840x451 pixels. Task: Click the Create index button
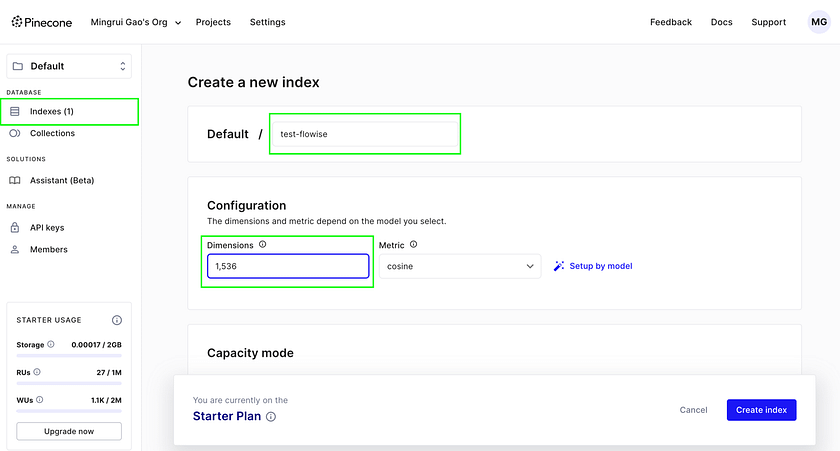[761, 410]
